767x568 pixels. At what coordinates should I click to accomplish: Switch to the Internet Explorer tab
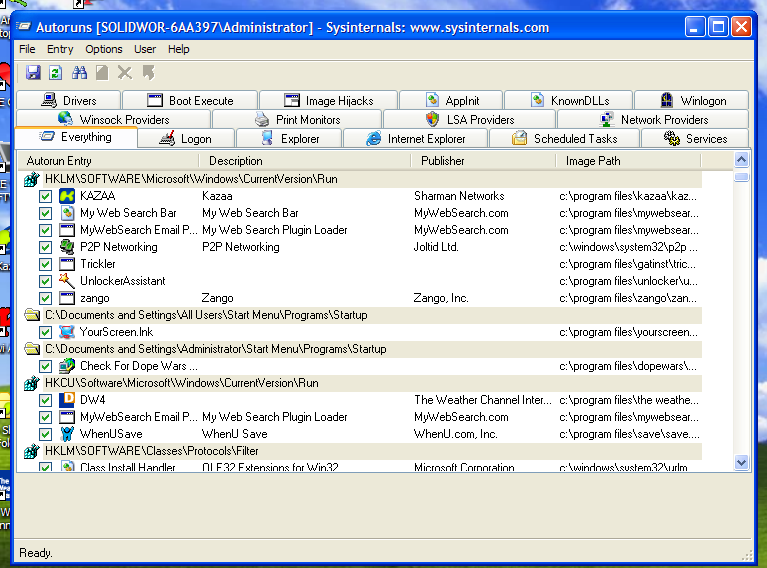416,139
